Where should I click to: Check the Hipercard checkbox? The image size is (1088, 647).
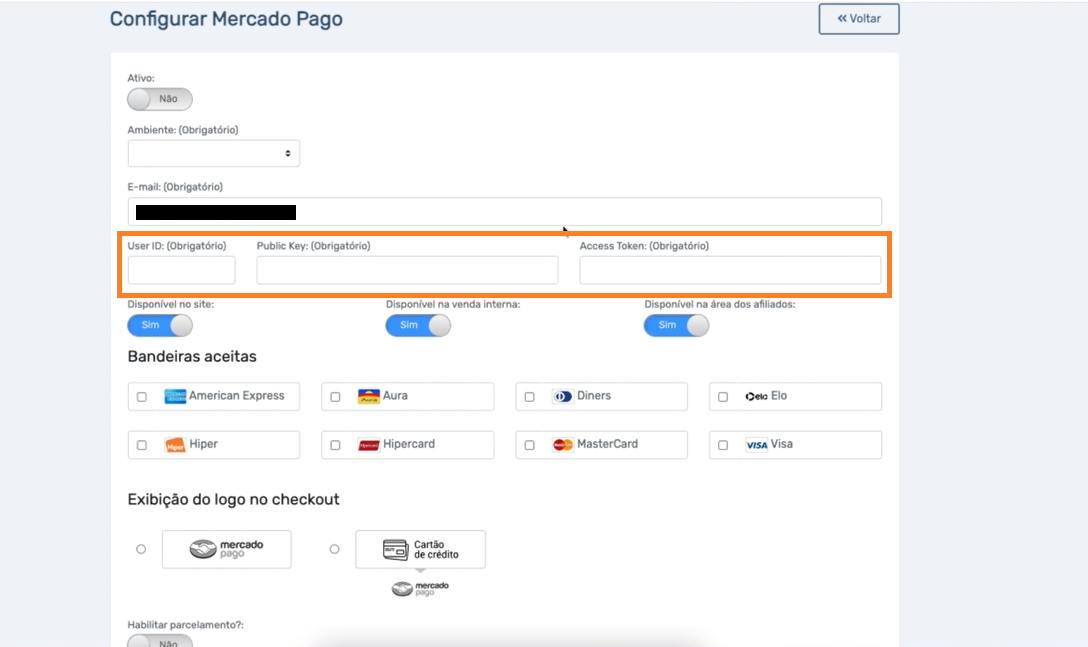pyautogui.click(x=335, y=445)
